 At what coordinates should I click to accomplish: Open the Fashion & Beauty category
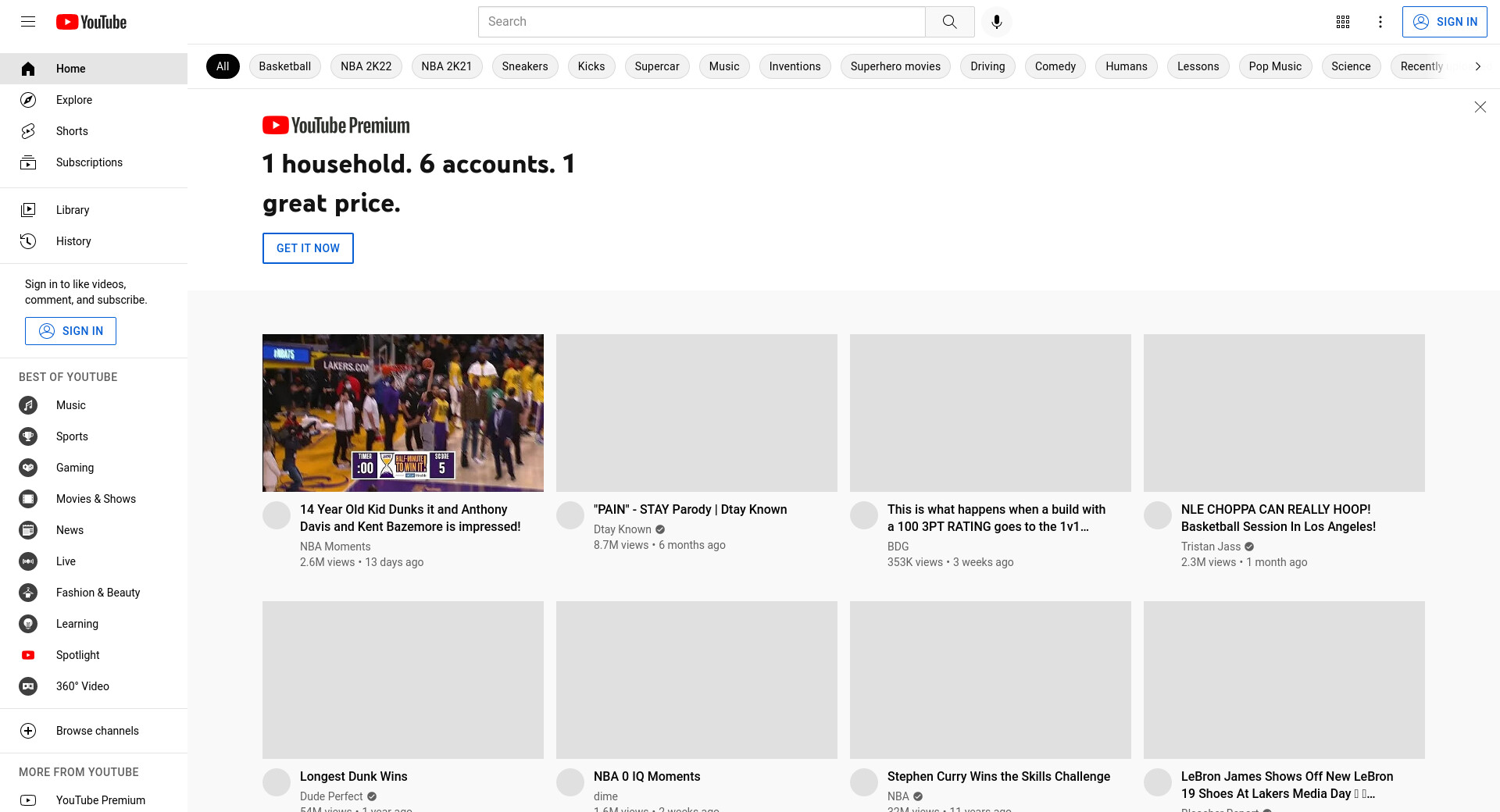pos(94,593)
